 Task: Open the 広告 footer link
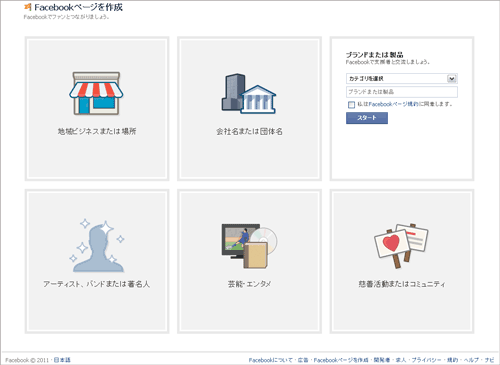pos(303,360)
